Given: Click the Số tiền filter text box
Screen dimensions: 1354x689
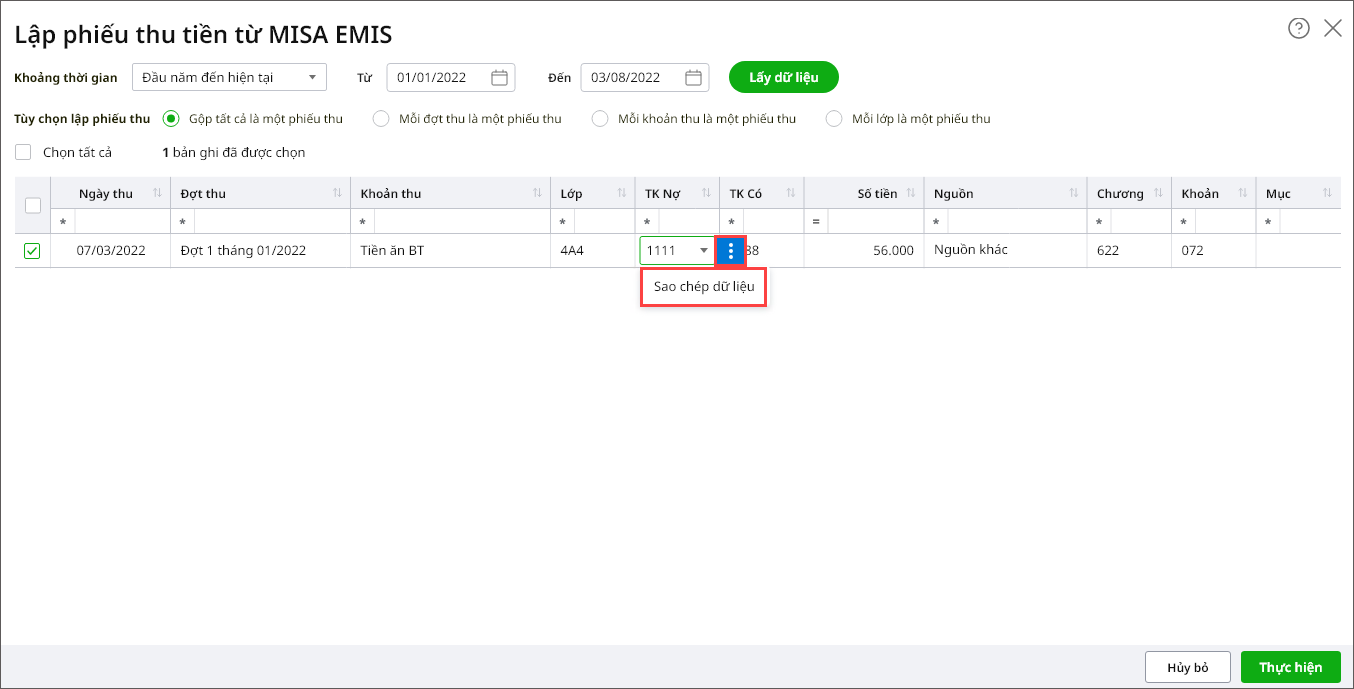Looking at the screenshot, I should [875, 221].
